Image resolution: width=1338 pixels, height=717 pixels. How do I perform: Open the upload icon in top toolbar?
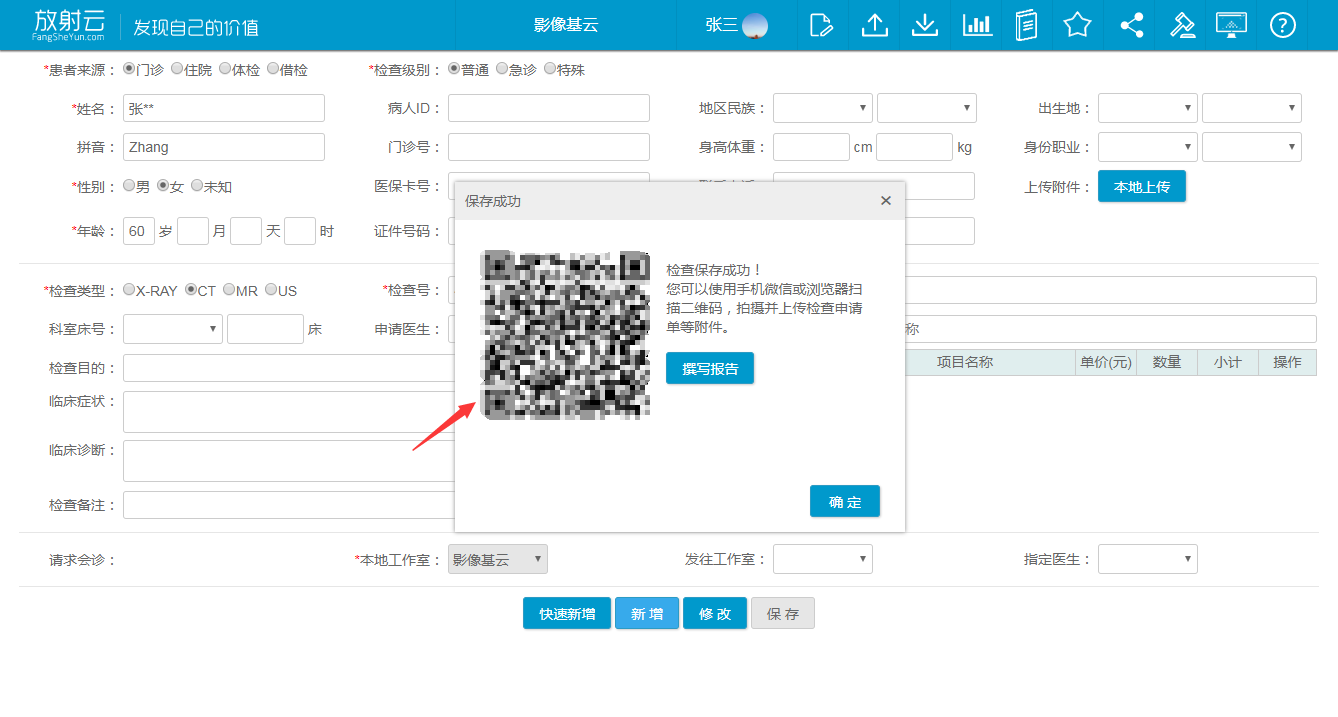tap(874, 25)
